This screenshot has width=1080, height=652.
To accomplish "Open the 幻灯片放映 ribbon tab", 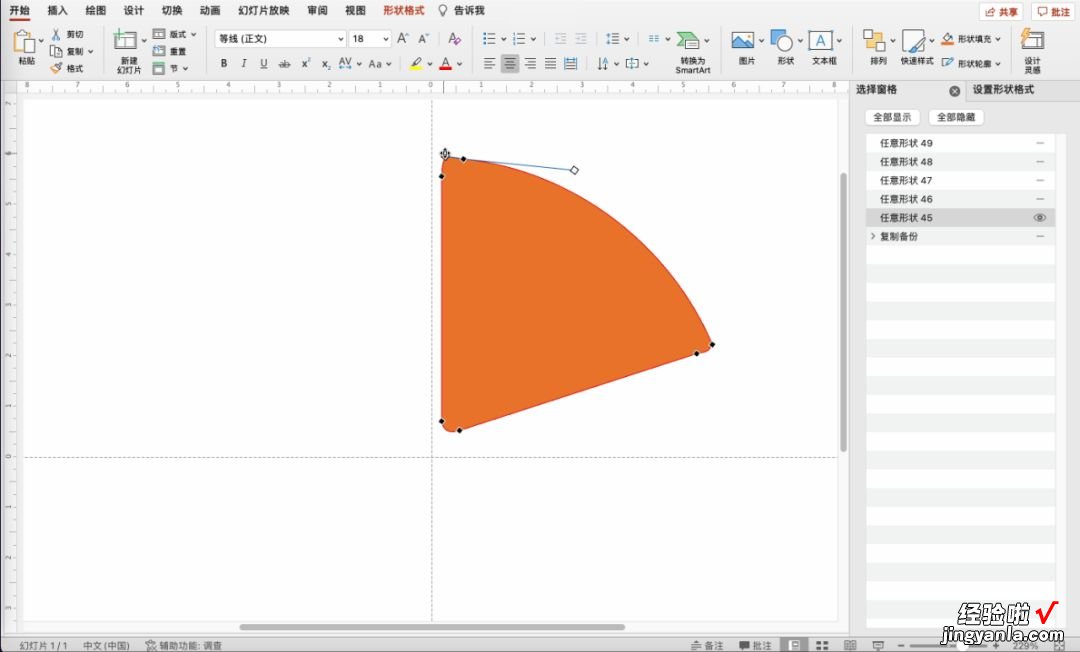I will [x=264, y=10].
